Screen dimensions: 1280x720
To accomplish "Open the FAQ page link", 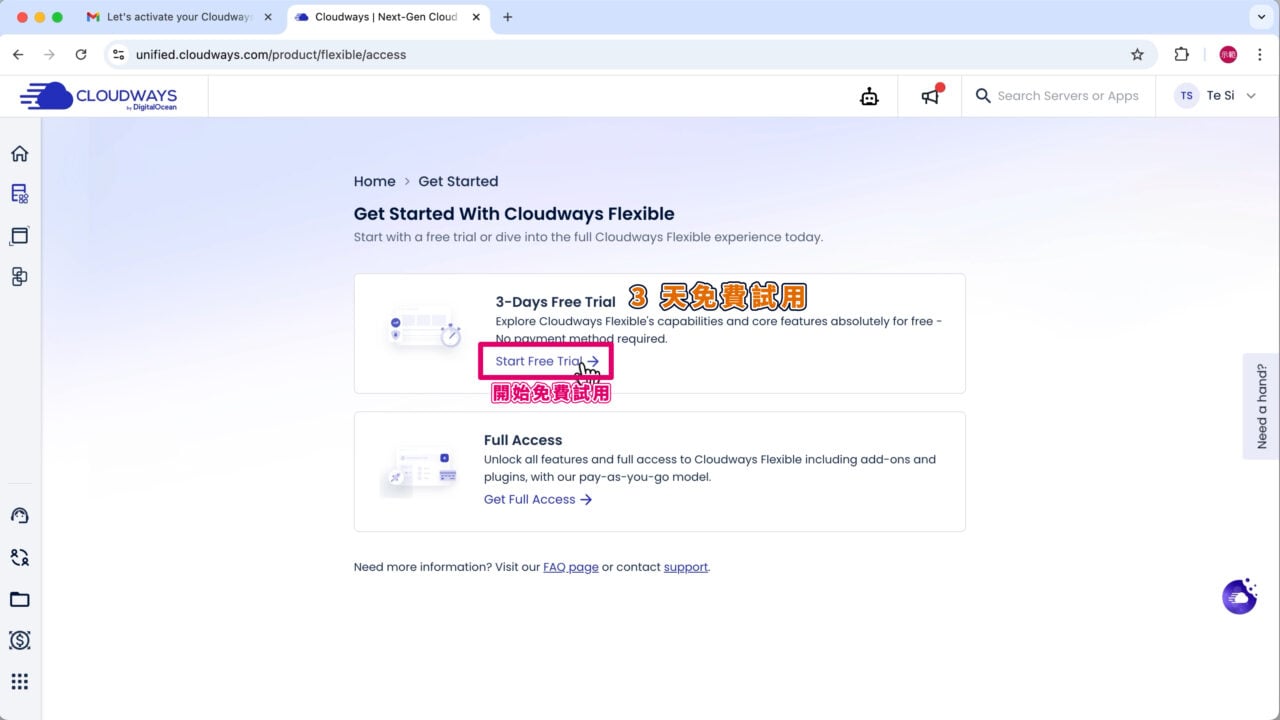I will pyautogui.click(x=570, y=567).
